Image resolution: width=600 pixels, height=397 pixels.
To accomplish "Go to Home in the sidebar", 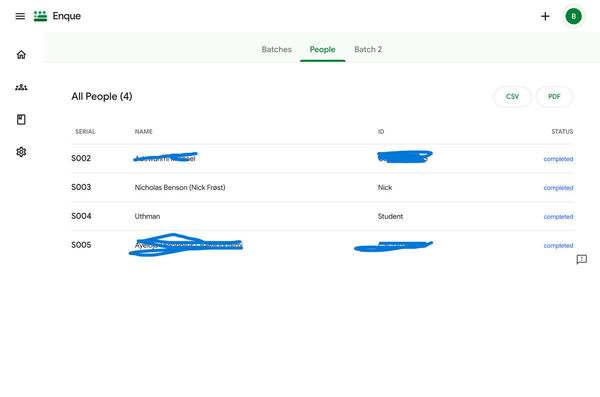I will point(21,54).
